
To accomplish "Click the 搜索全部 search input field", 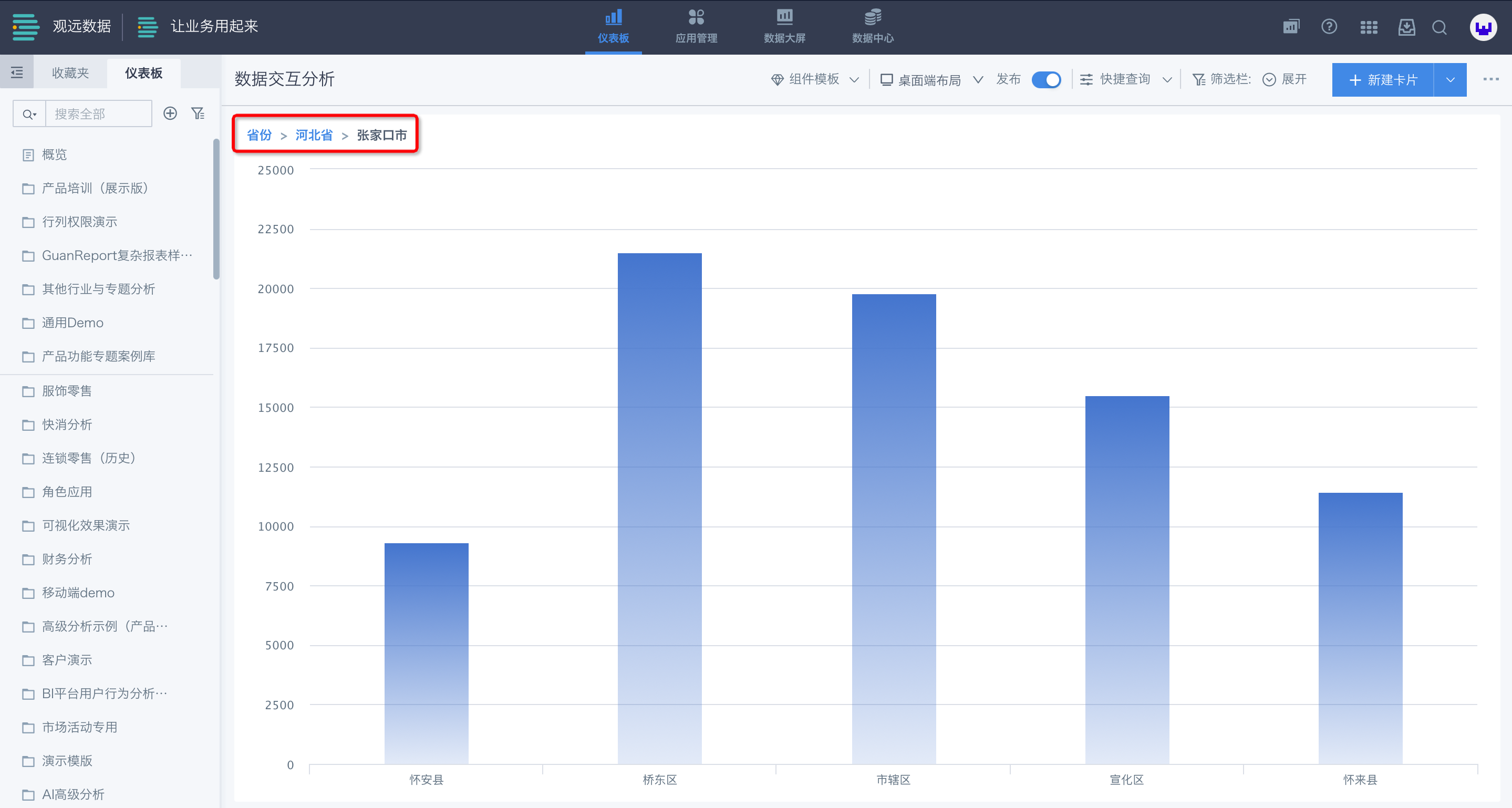I will coord(98,113).
